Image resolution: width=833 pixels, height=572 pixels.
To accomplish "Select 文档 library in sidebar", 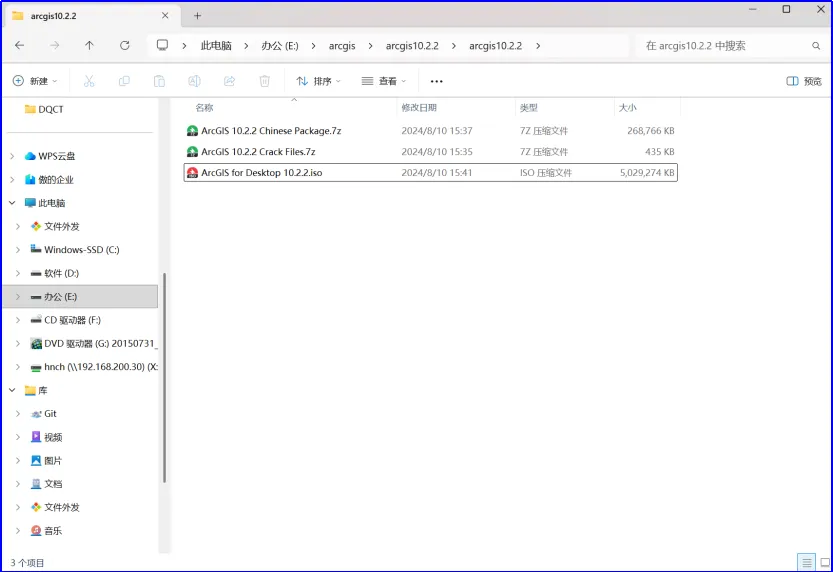I will [46, 484].
